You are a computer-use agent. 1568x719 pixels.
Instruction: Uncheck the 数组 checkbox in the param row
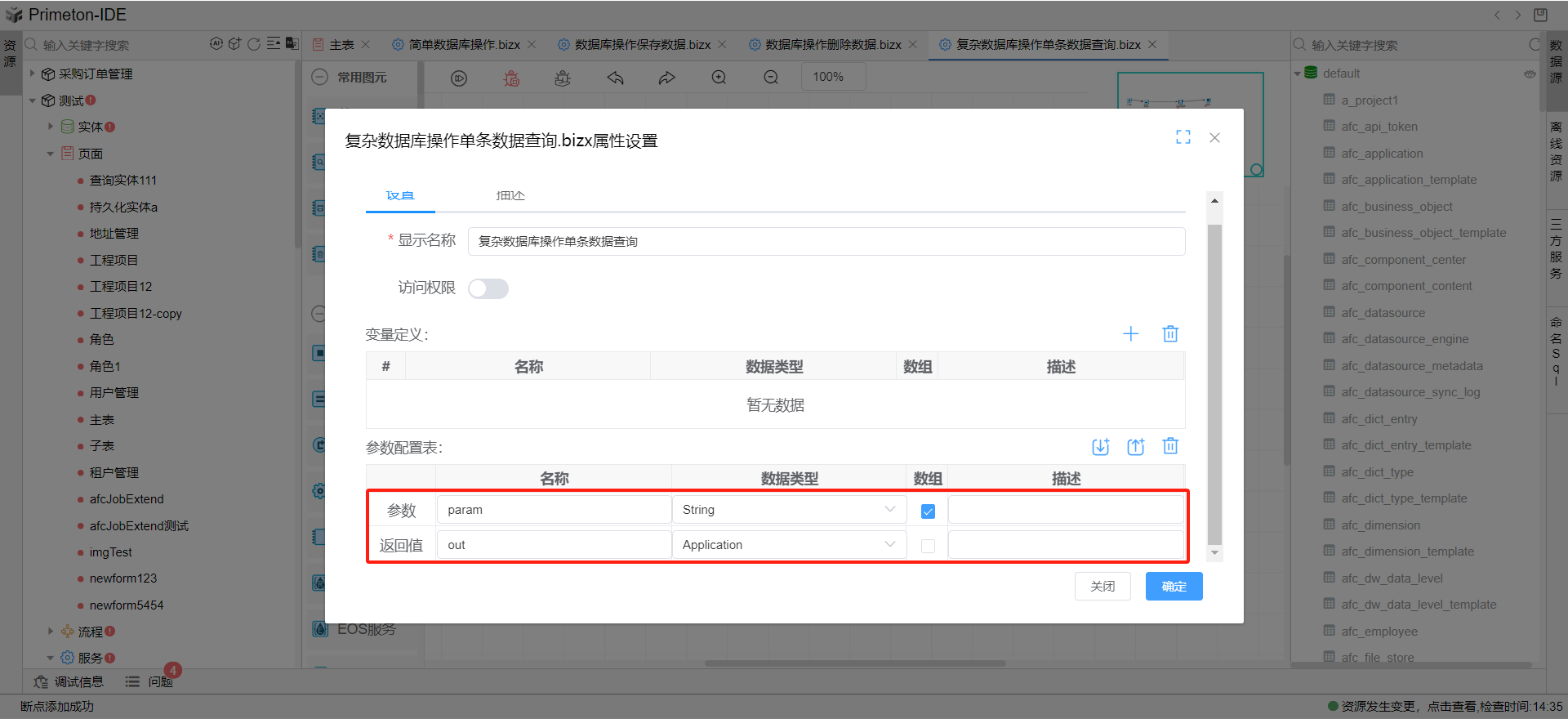coord(928,511)
